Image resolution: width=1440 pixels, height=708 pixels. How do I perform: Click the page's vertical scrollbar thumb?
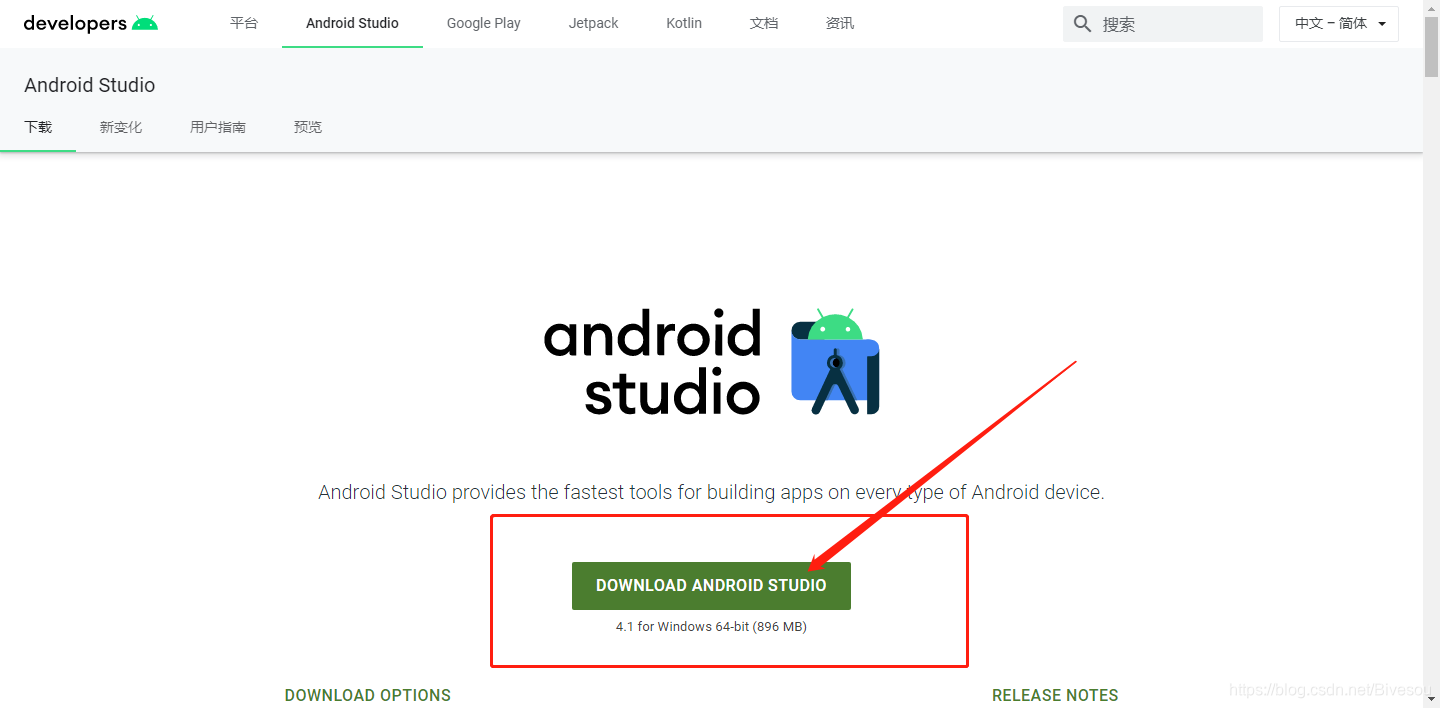(x=1431, y=46)
